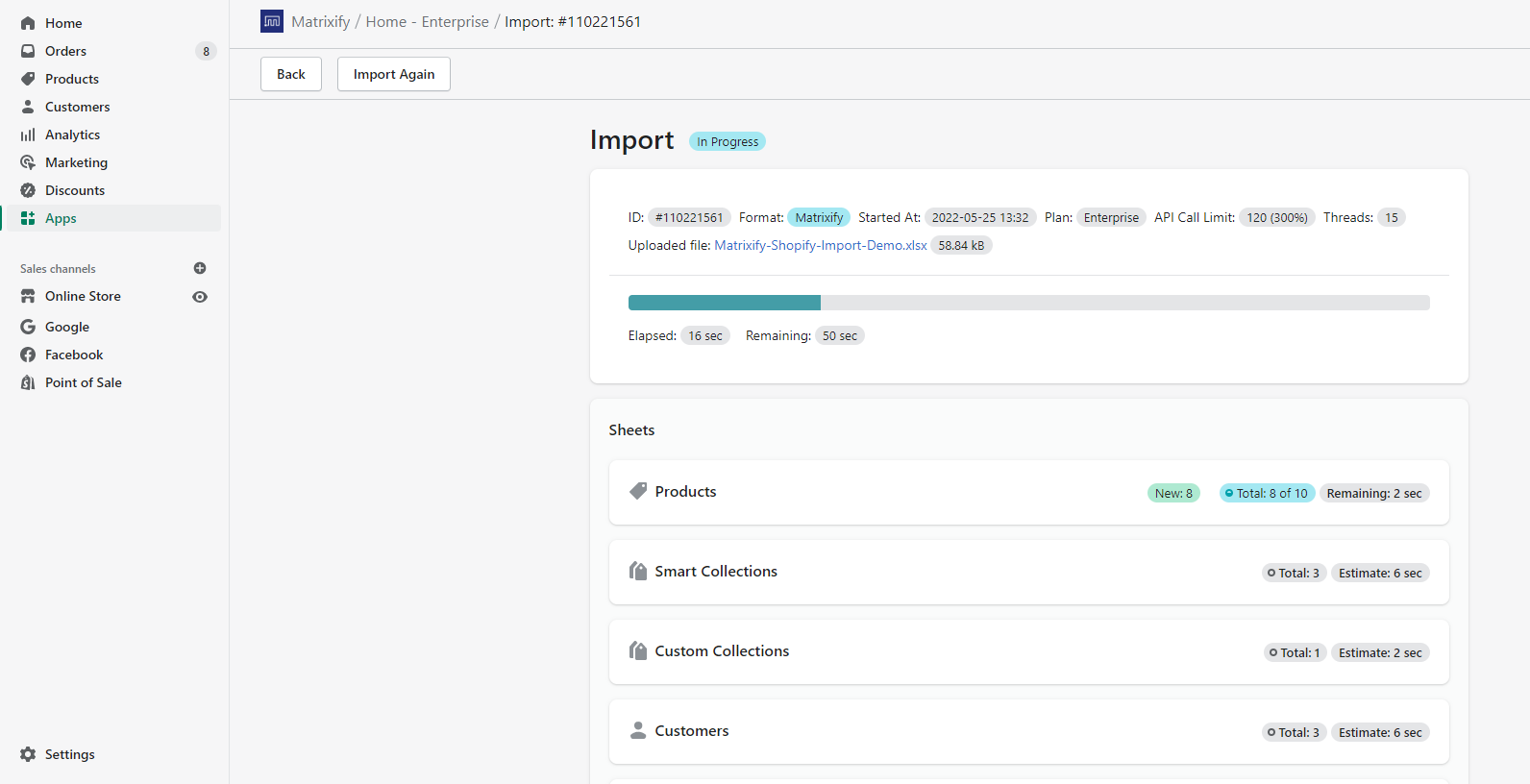Add a sales channel with plus icon
The height and width of the screenshot is (784, 1530).
pyautogui.click(x=200, y=268)
